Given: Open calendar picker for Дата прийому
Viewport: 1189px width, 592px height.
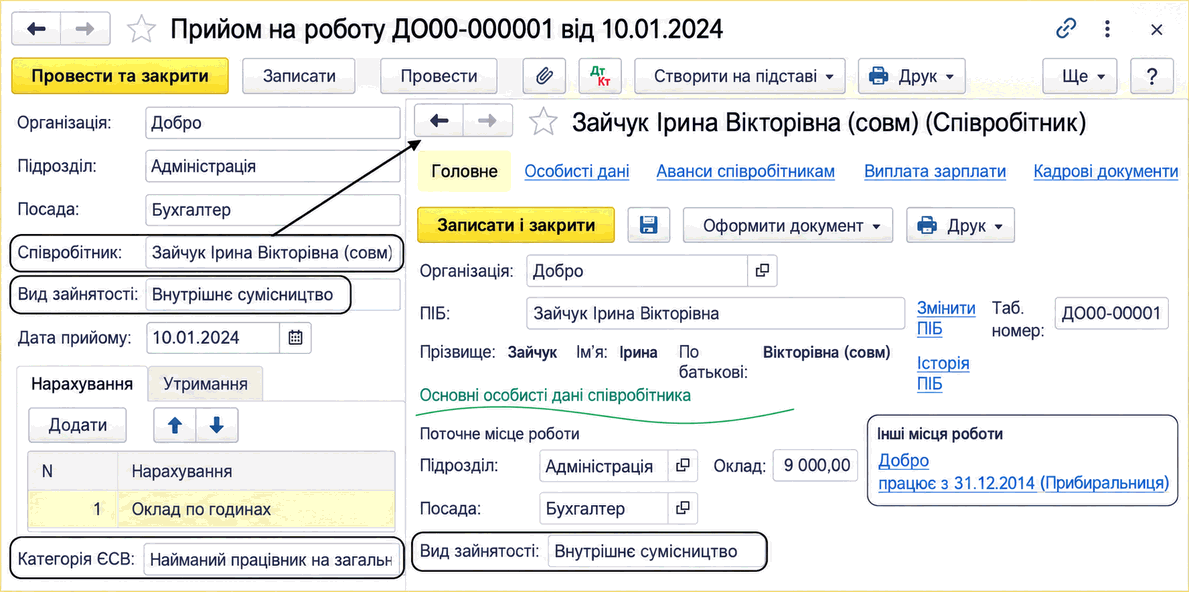Looking at the screenshot, I should tap(296, 338).
